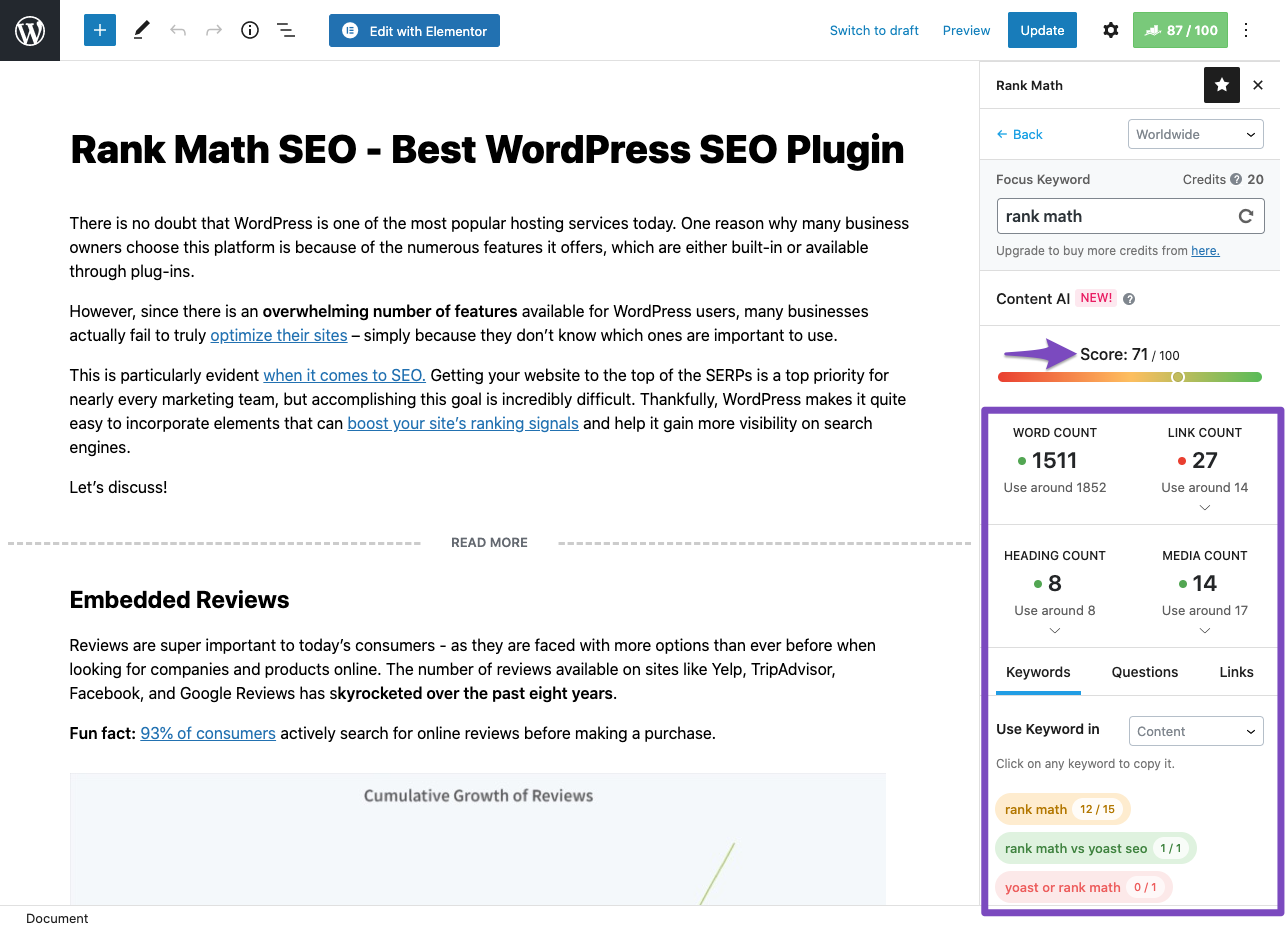This screenshot has width=1285, height=930.
Task: Open the block inserter plus button
Action: [100, 30]
